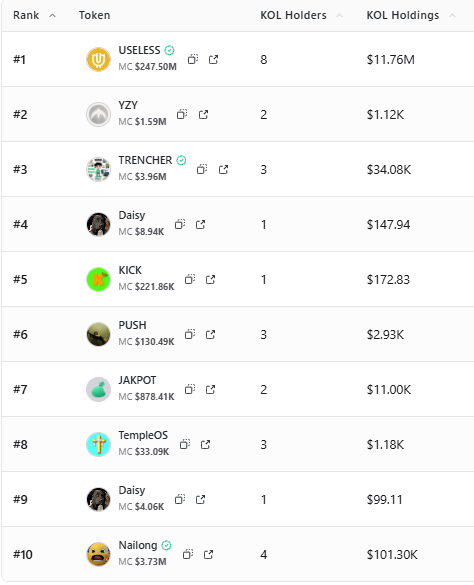This screenshot has height=585, width=474.
Task: Sort table by Rank arrow
Action: [x=53, y=15]
